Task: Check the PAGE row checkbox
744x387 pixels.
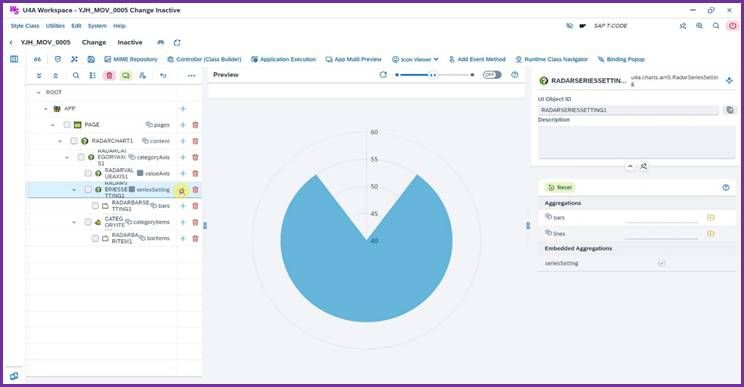Action: (67, 125)
